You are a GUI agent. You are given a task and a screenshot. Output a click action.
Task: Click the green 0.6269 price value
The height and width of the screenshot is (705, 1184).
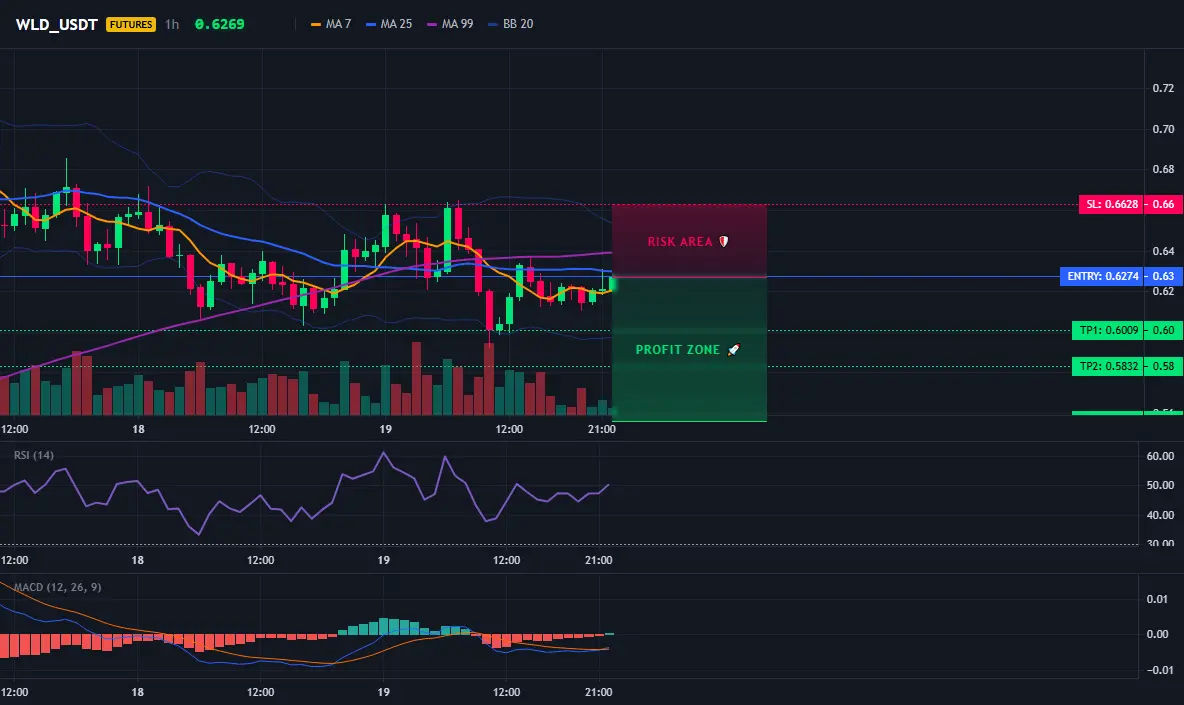point(220,24)
